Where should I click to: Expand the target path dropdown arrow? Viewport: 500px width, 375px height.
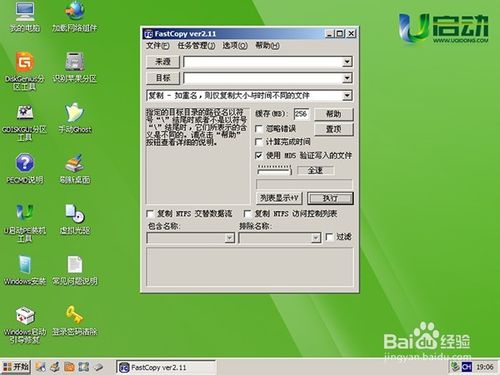pyautogui.click(x=347, y=78)
